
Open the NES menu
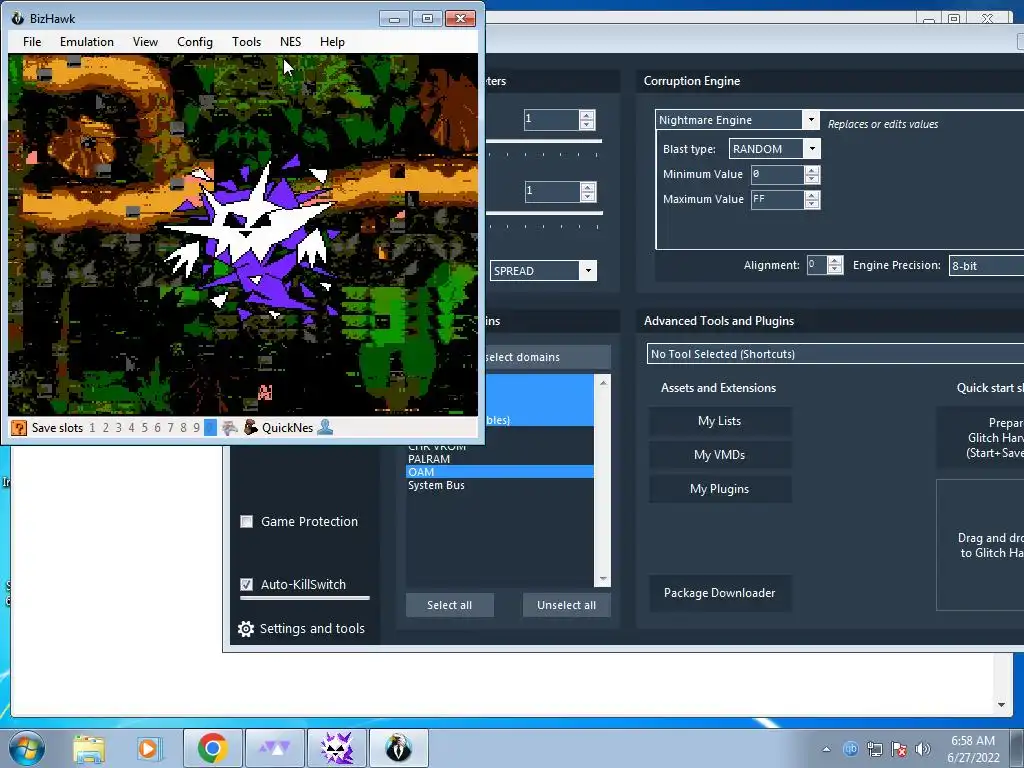291,42
